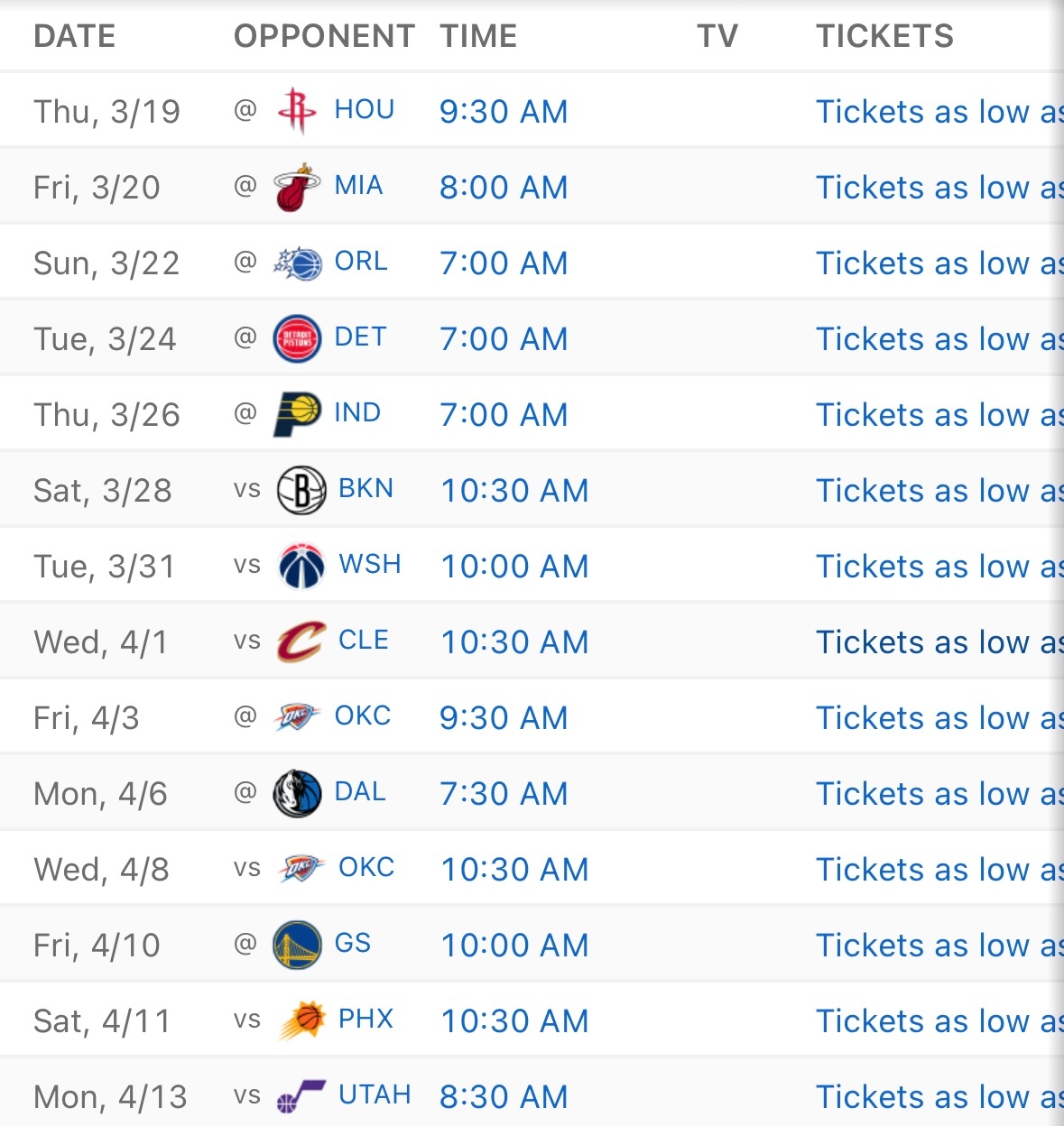The image size is (1064, 1126).
Task: Click the Indiana Pacers team logo
Action: click(x=297, y=415)
